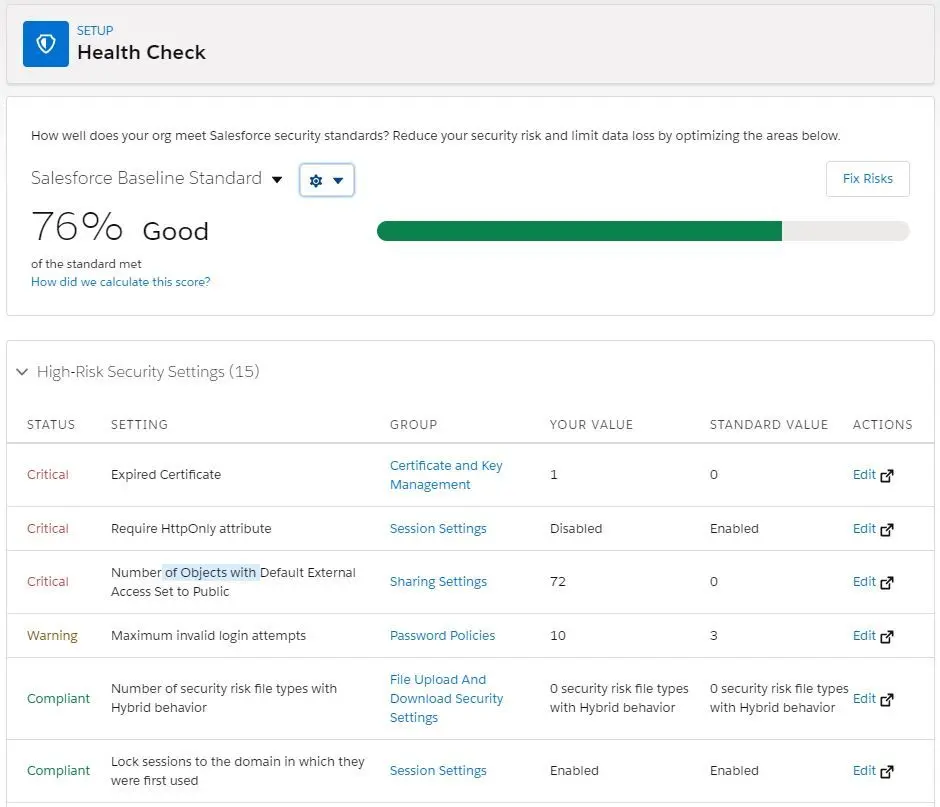Click the '76%' score value
940x807 pixels.
click(x=77, y=227)
